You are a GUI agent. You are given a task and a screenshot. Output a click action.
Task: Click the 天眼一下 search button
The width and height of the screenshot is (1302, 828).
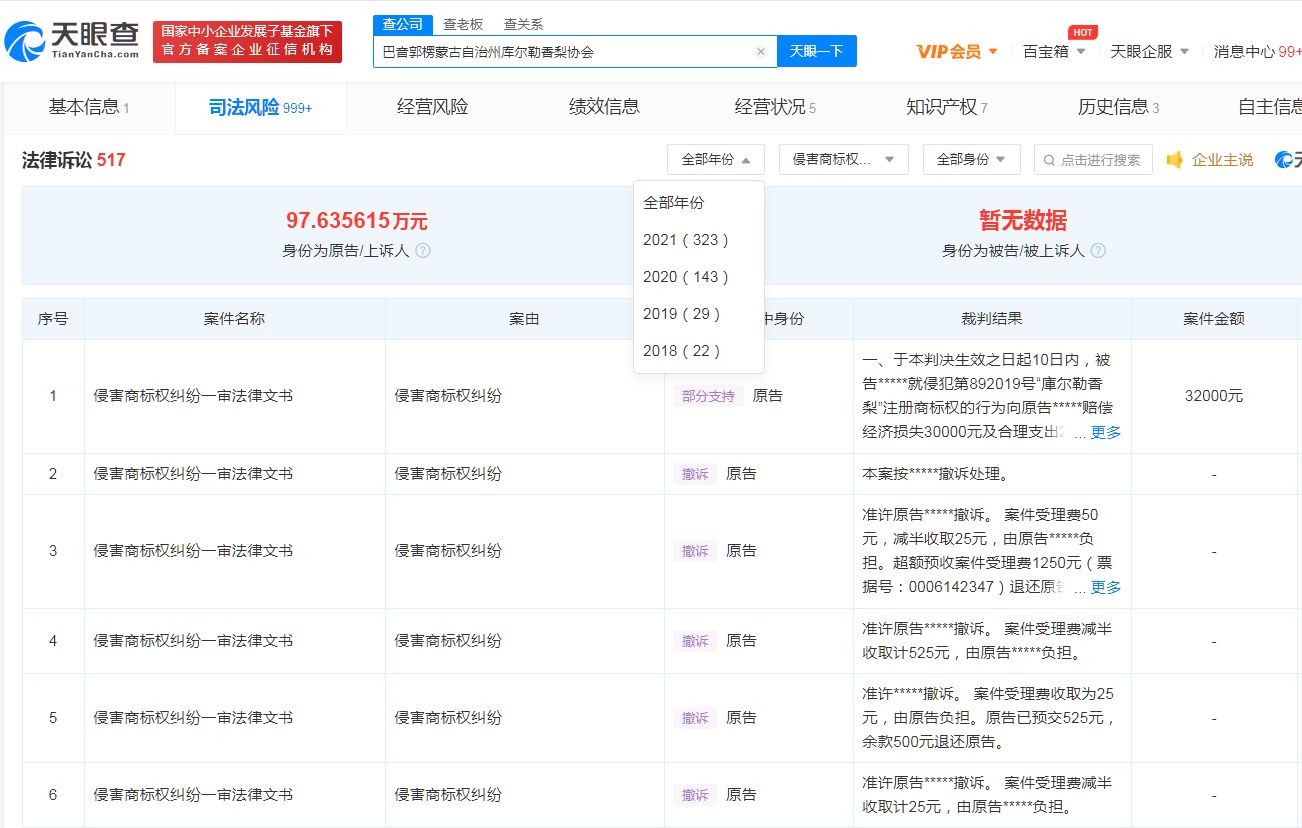pos(817,51)
